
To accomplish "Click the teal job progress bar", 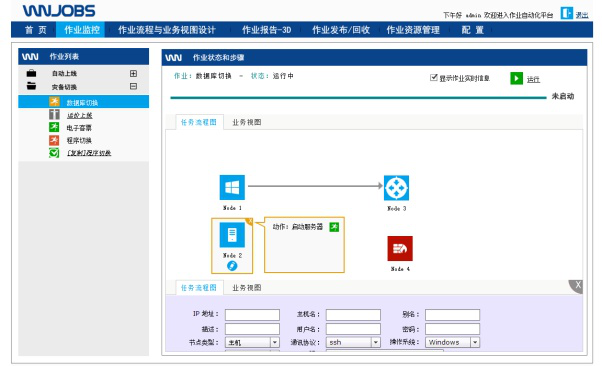I will coord(358,98).
